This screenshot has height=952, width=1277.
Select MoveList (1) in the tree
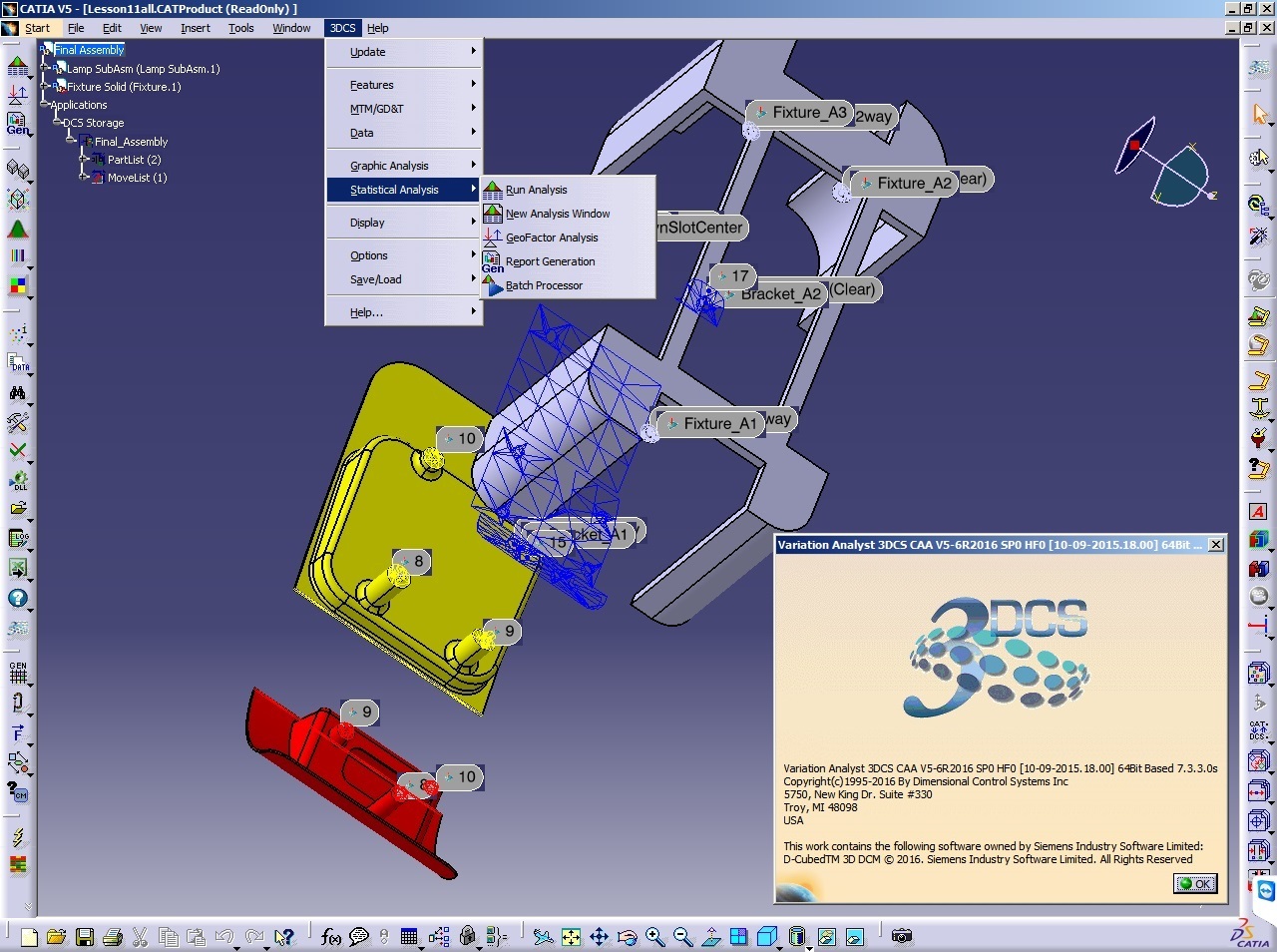tap(137, 178)
